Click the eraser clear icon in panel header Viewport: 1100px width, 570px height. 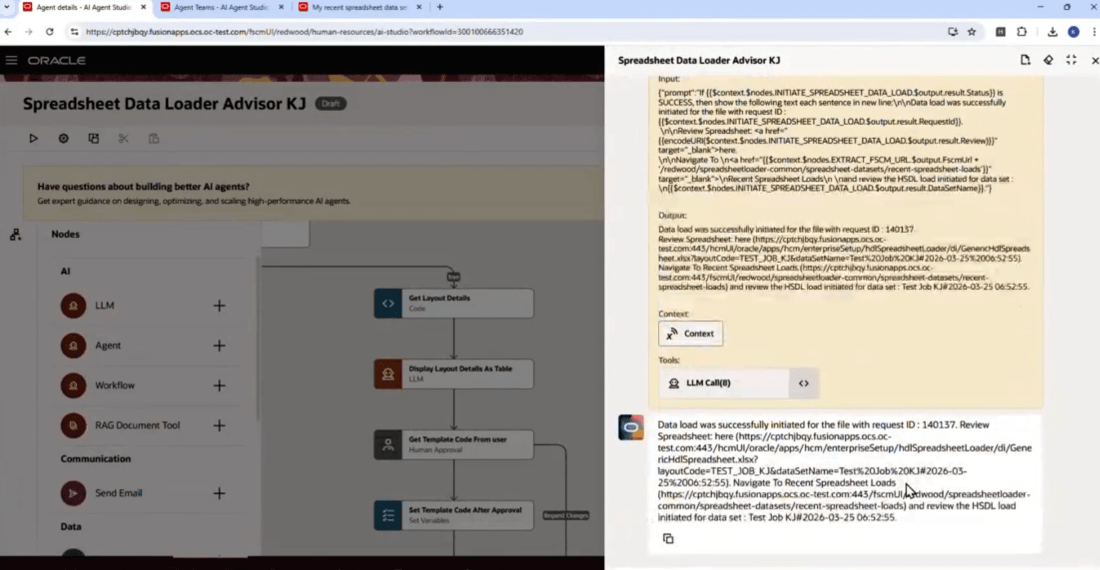1048,60
